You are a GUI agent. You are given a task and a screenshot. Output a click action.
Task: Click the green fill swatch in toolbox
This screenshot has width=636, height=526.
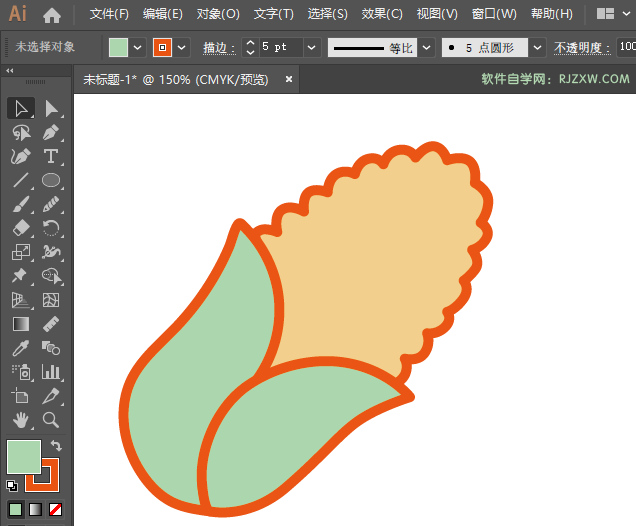click(x=23, y=457)
